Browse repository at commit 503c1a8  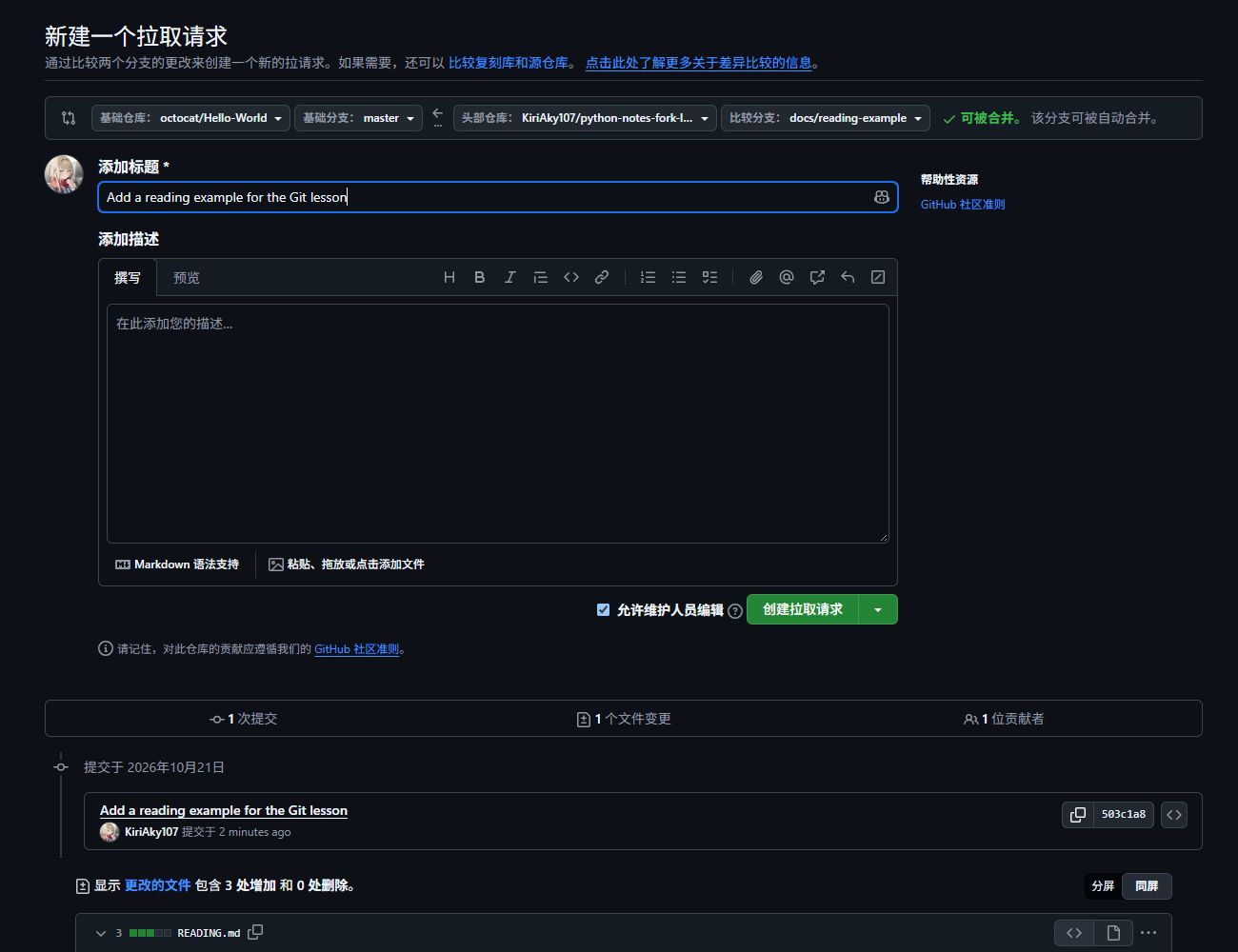(x=1174, y=815)
